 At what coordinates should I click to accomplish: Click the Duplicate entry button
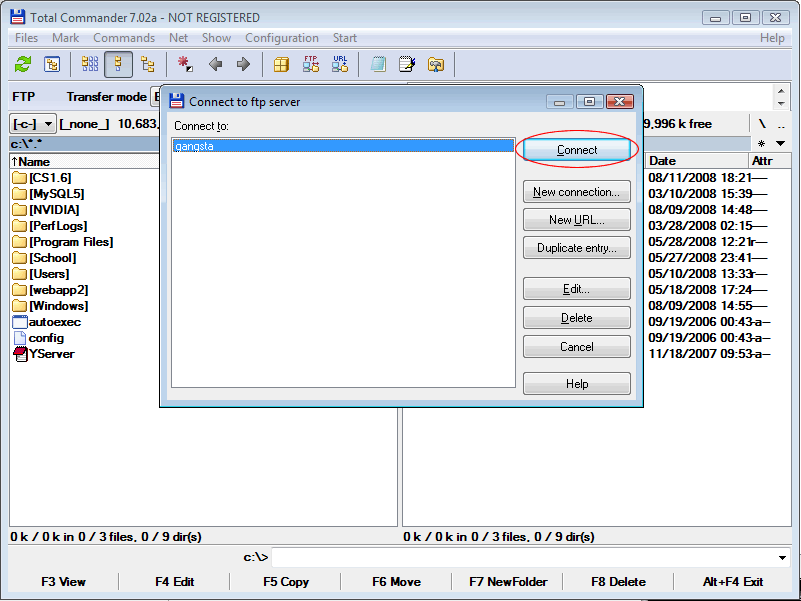click(x=576, y=248)
